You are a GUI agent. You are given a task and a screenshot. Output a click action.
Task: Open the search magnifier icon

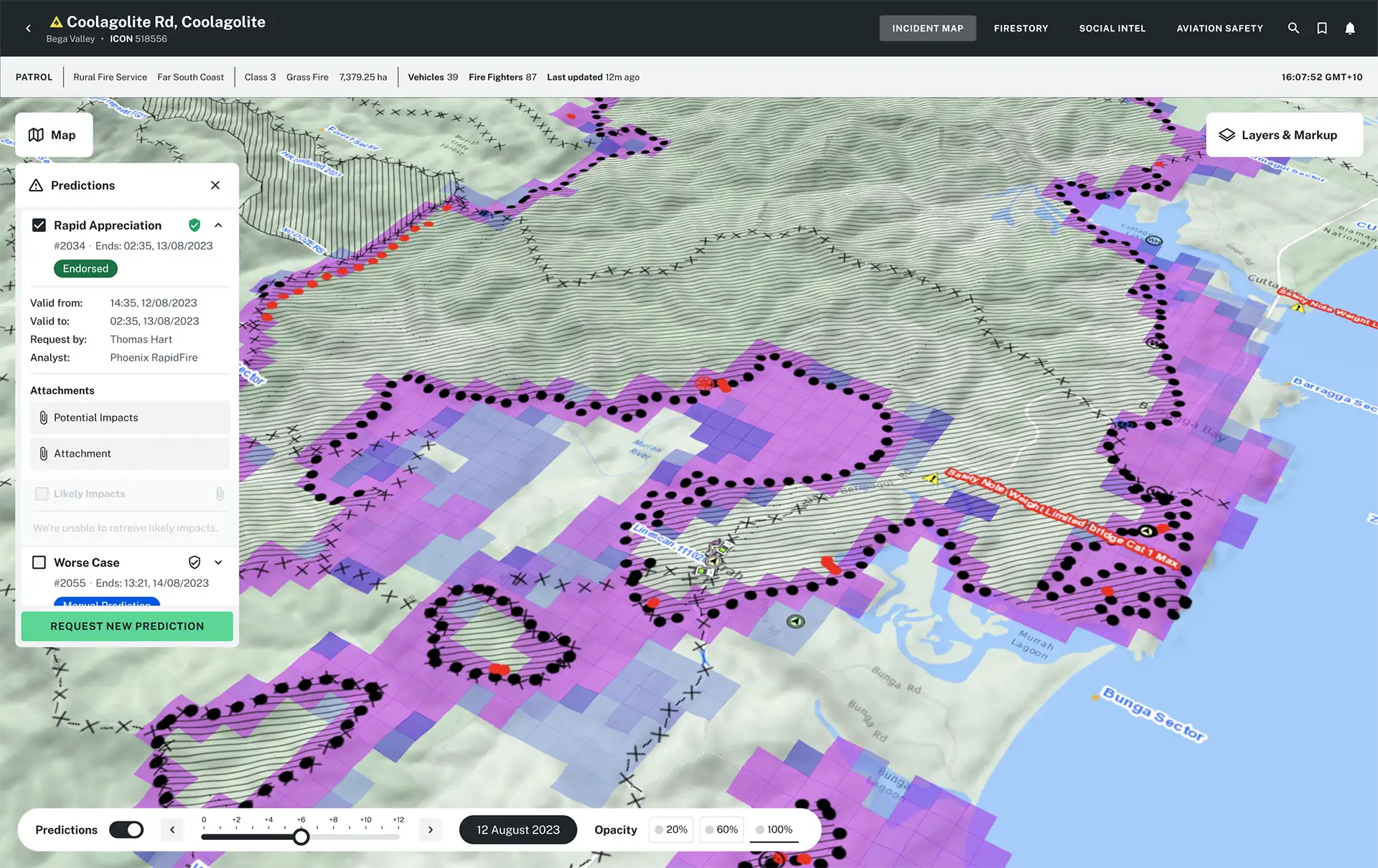tap(1293, 28)
